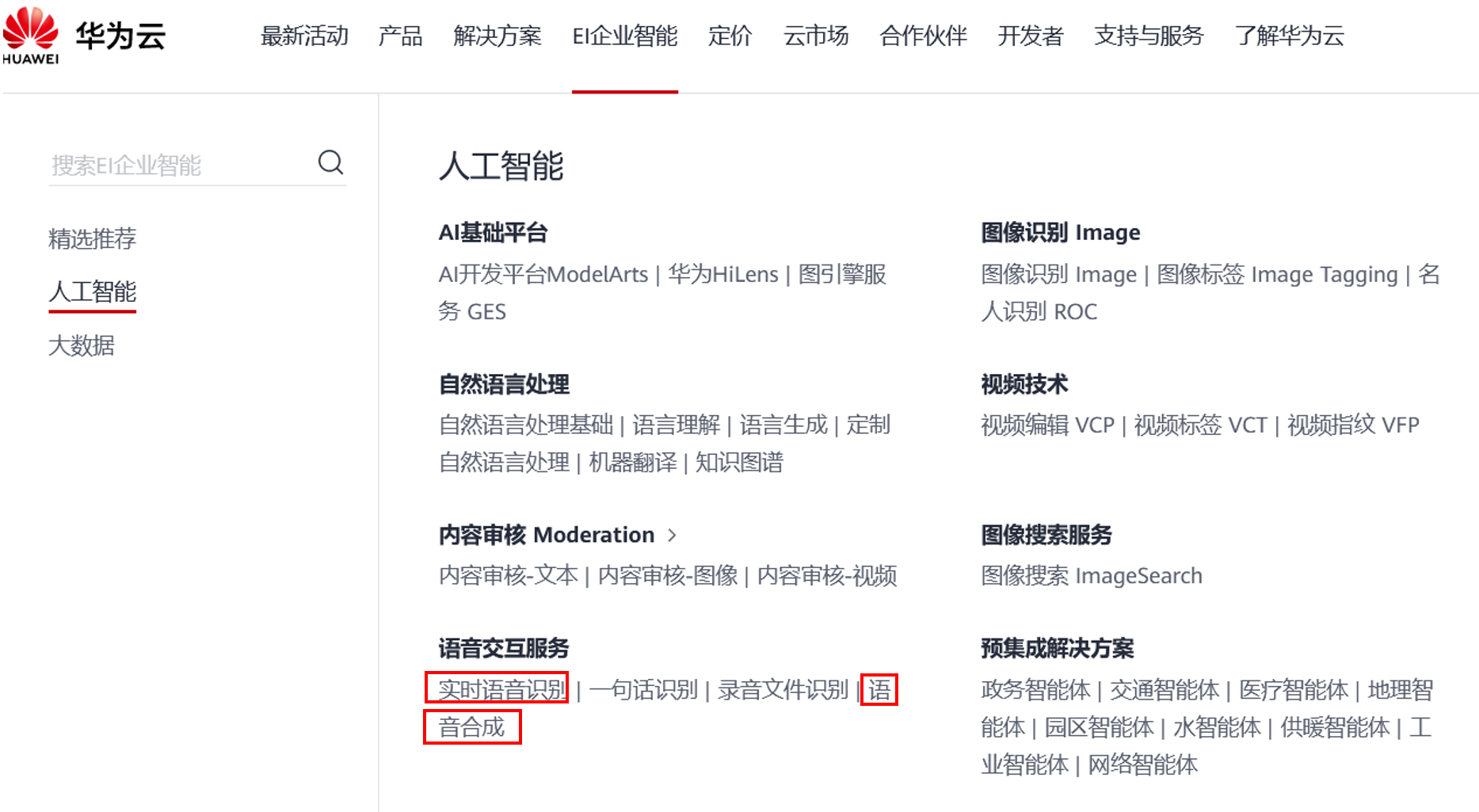
Task: Open the 开发者 menu
Action: 1031,36
